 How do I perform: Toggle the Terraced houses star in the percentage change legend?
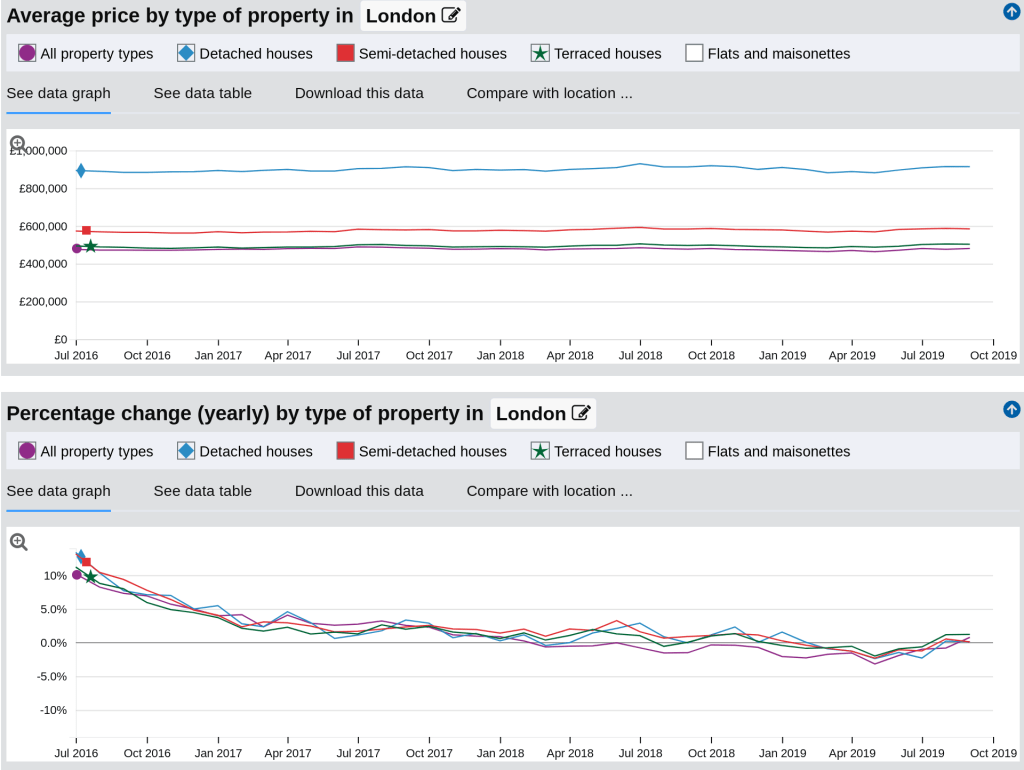(x=540, y=451)
